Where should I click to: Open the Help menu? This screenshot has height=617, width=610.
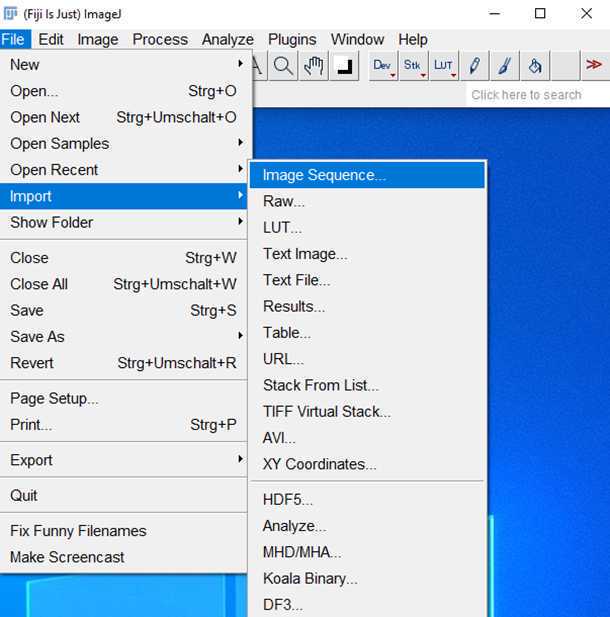tap(413, 39)
